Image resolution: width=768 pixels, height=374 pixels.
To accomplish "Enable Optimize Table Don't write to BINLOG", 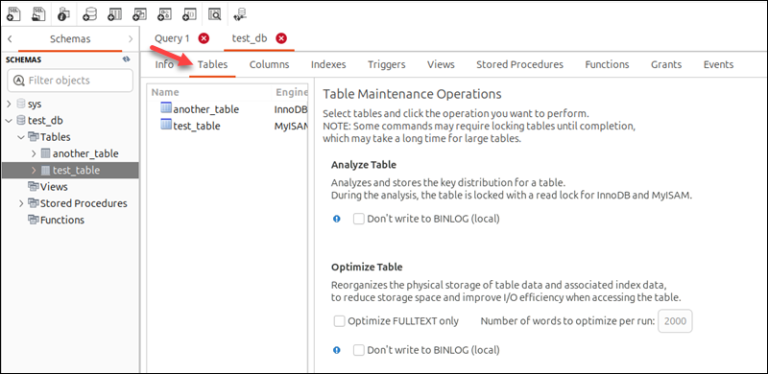I will click(x=359, y=350).
